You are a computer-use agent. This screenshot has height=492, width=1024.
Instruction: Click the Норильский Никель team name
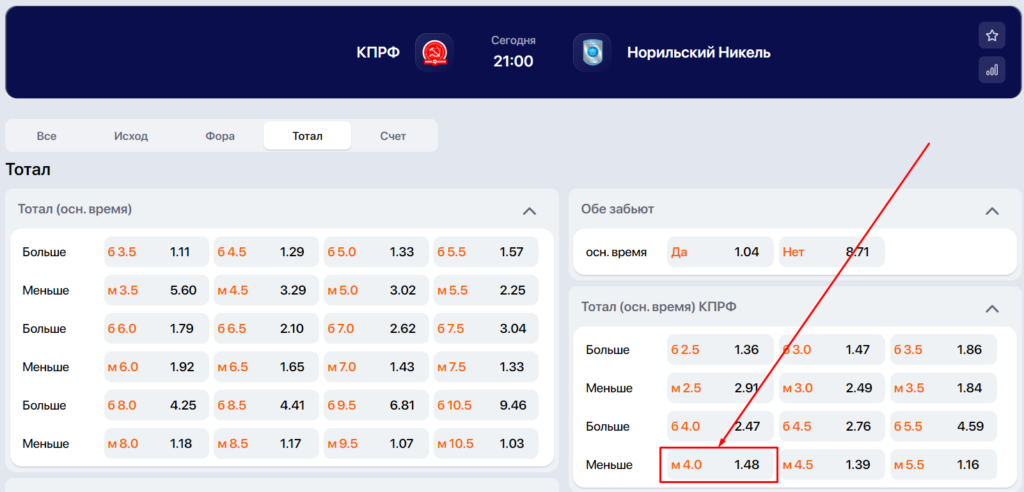click(x=699, y=52)
